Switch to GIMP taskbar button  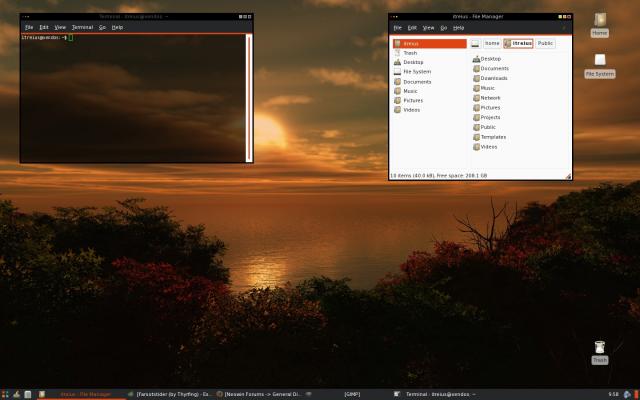[x=347, y=394]
